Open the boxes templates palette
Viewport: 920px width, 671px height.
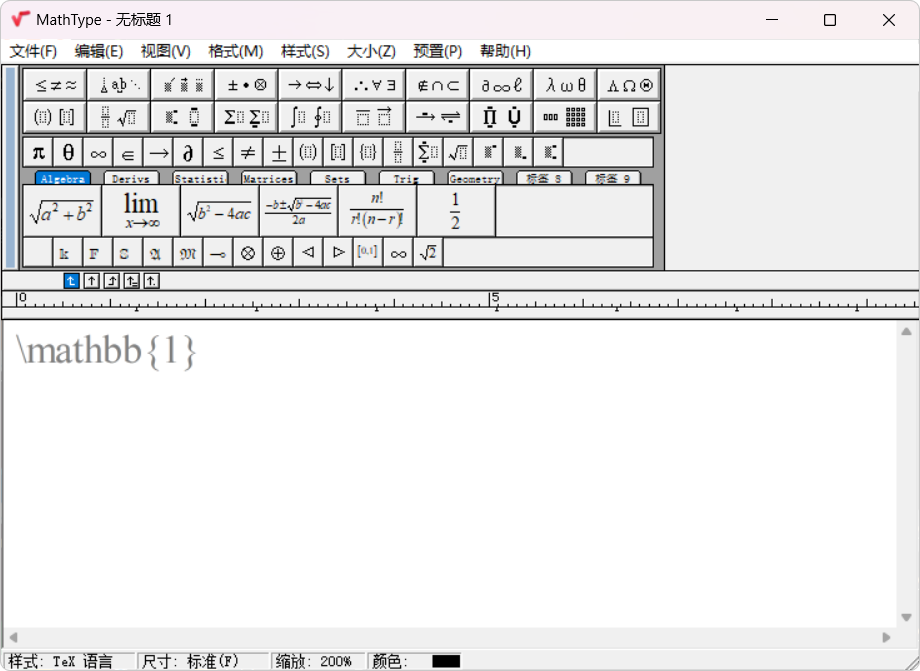pyautogui.click(x=629, y=117)
